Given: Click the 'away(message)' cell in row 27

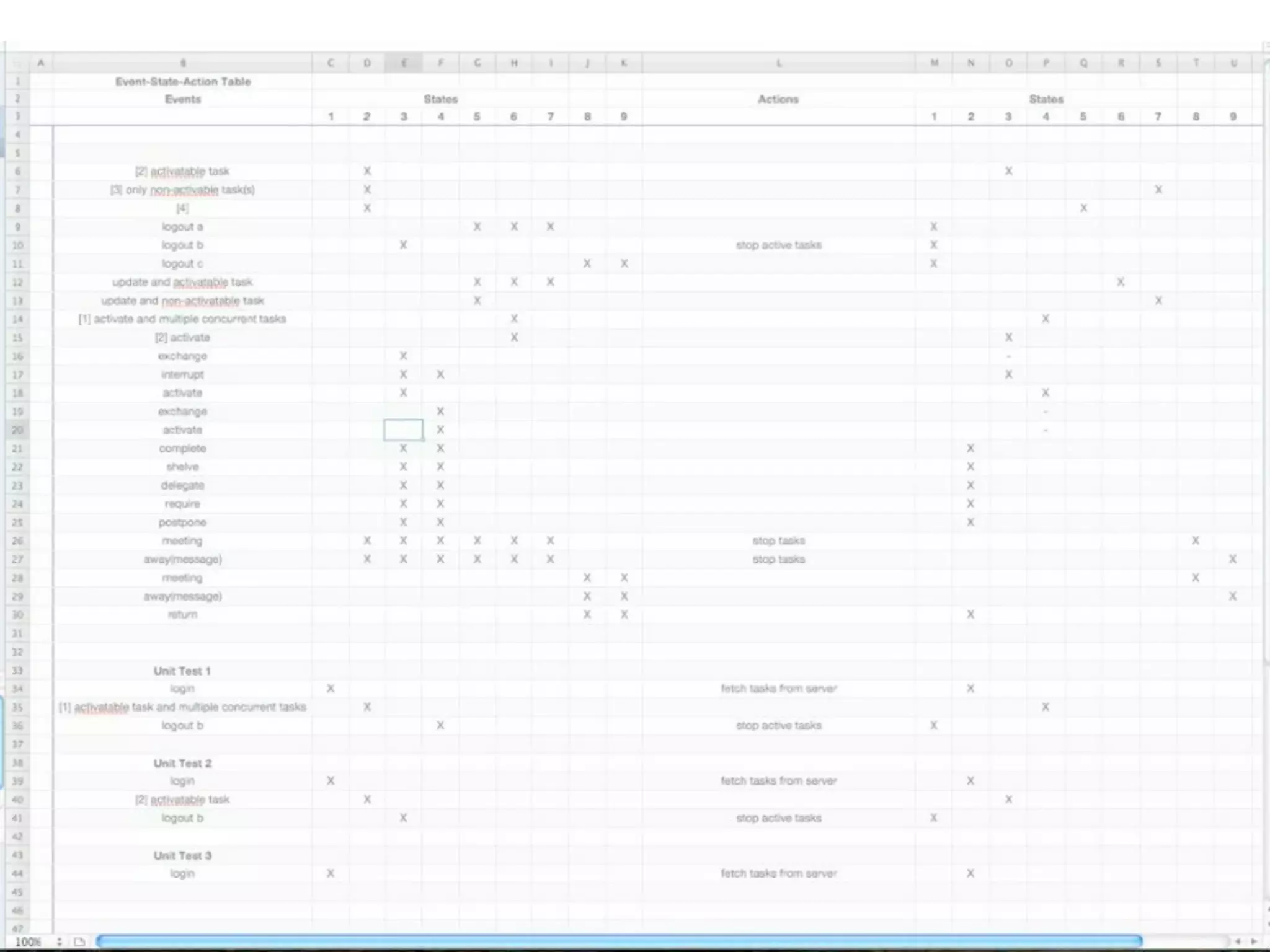Looking at the screenshot, I should [x=182, y=560].
